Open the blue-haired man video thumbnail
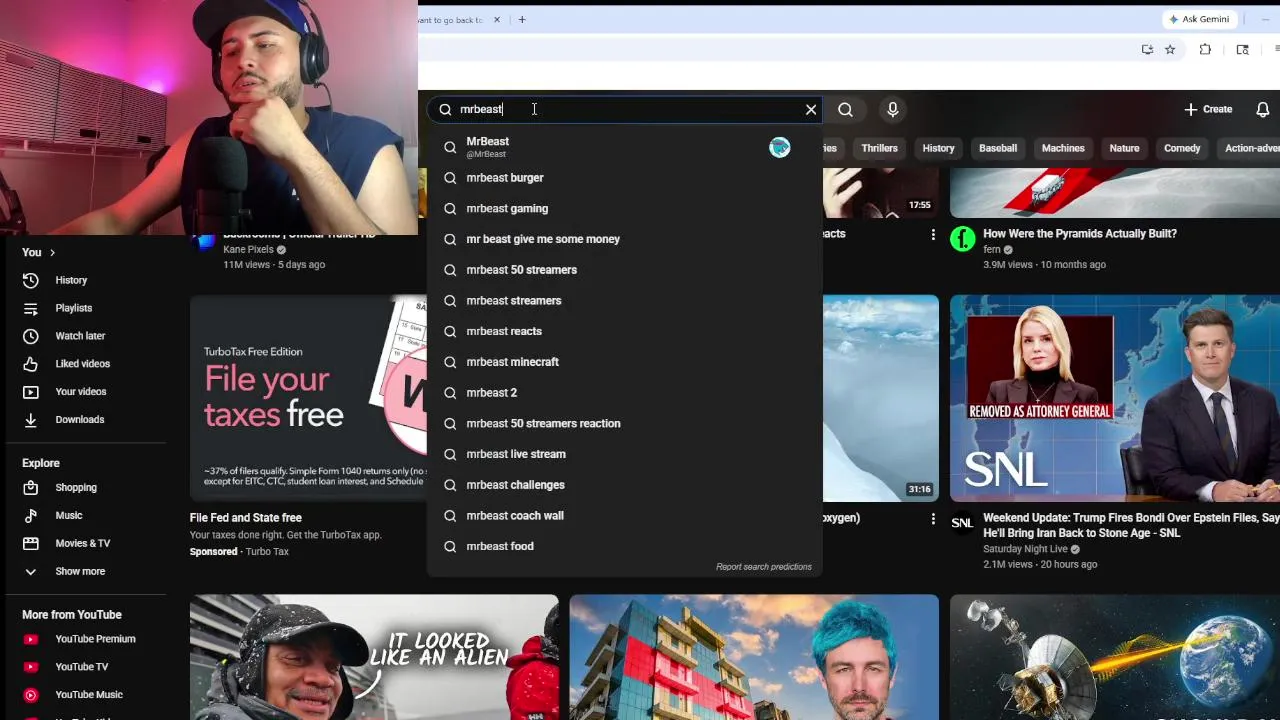Viewport: 1280px width, 720px height. coord(754,657)
